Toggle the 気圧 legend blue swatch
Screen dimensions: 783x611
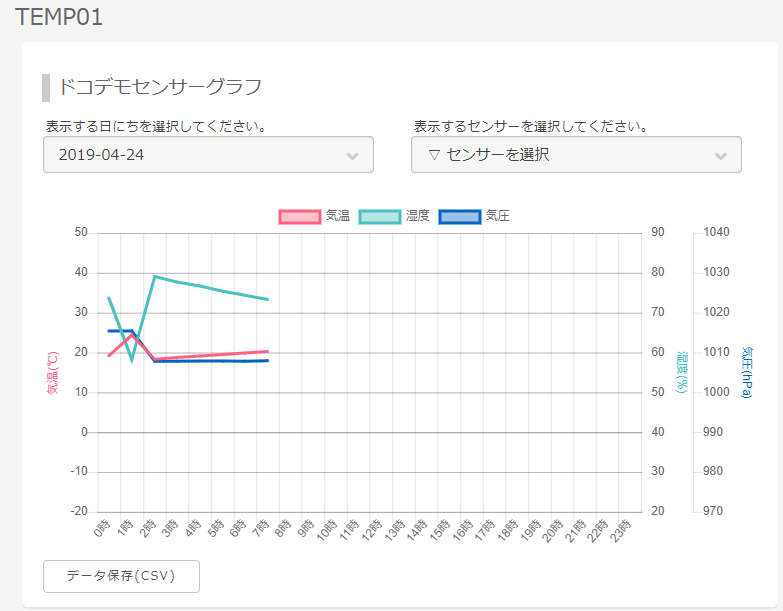pyautogui.click(x=460, y=216)
